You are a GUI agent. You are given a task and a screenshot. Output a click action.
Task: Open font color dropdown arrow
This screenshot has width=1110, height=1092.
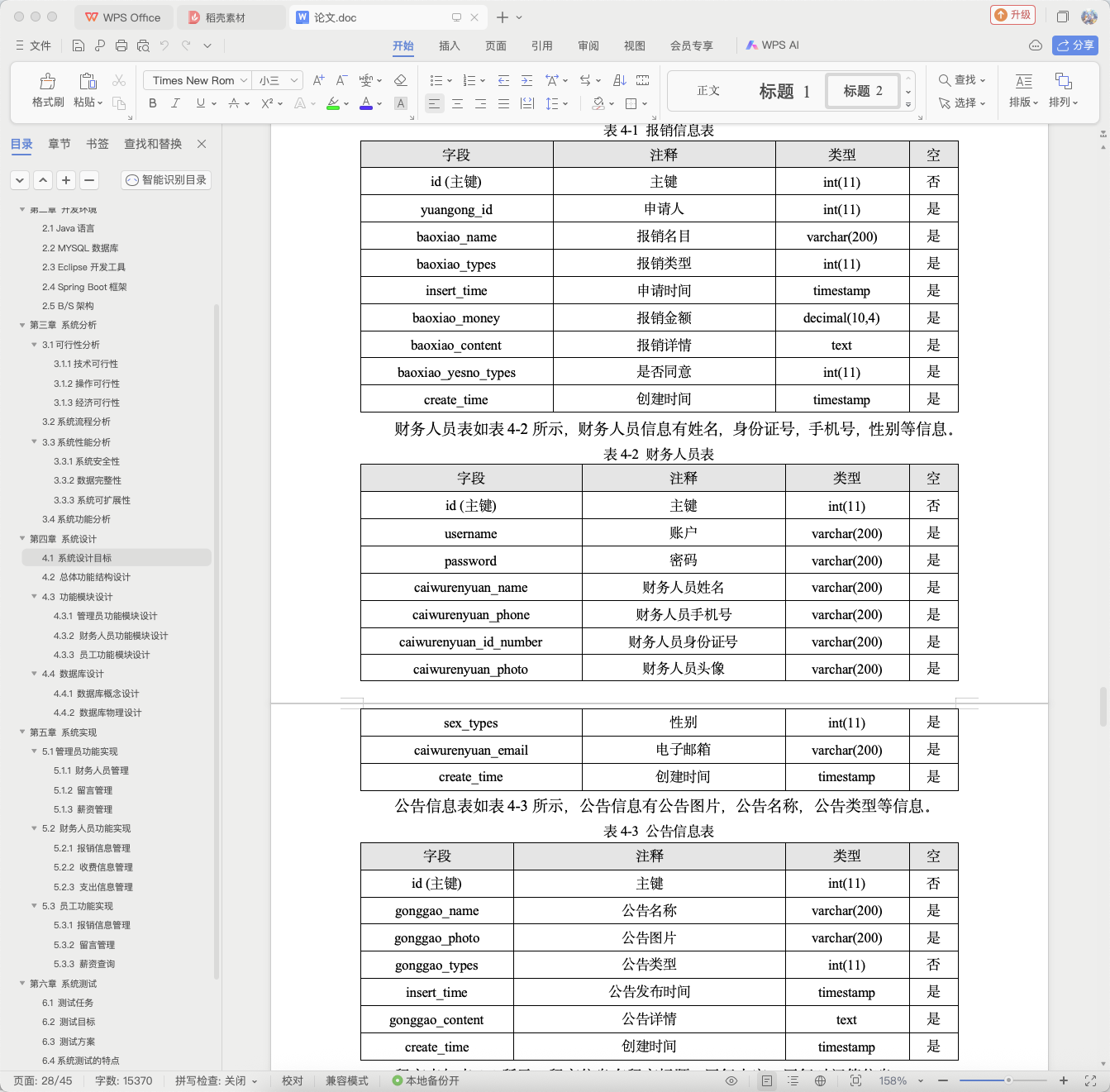tap(379, 104)
